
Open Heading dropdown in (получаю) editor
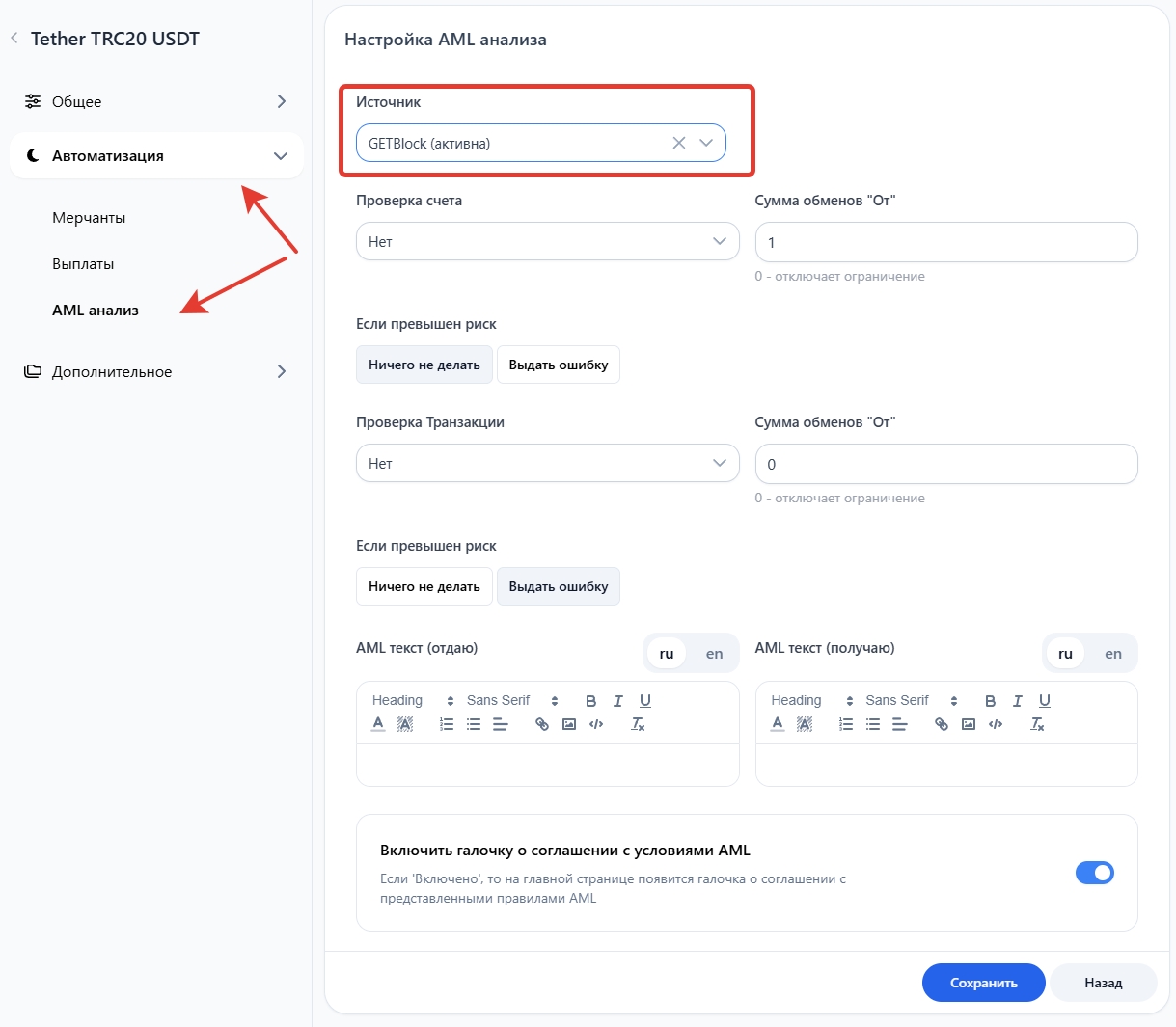pos(812,701)
